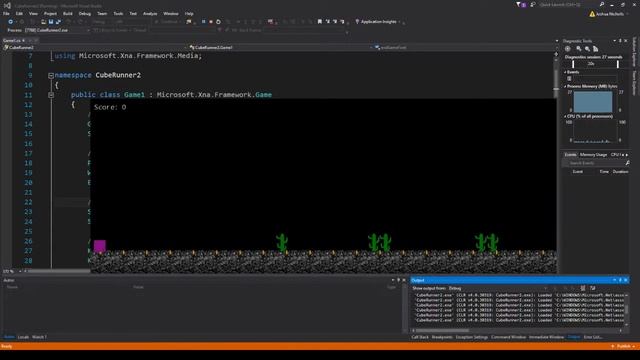Click the Save icon in toolbar
Image resolution: width=640 pixels, height=360 pixels.
point(51,22)
